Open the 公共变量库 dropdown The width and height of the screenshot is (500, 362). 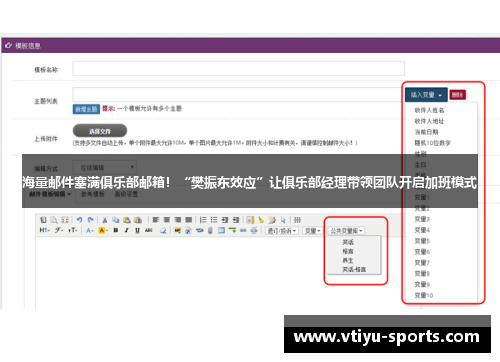(346, 231)
